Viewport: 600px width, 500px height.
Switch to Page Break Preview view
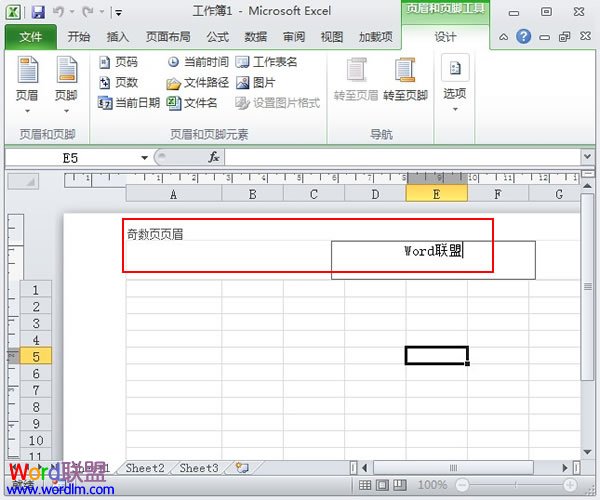[400, 485]
